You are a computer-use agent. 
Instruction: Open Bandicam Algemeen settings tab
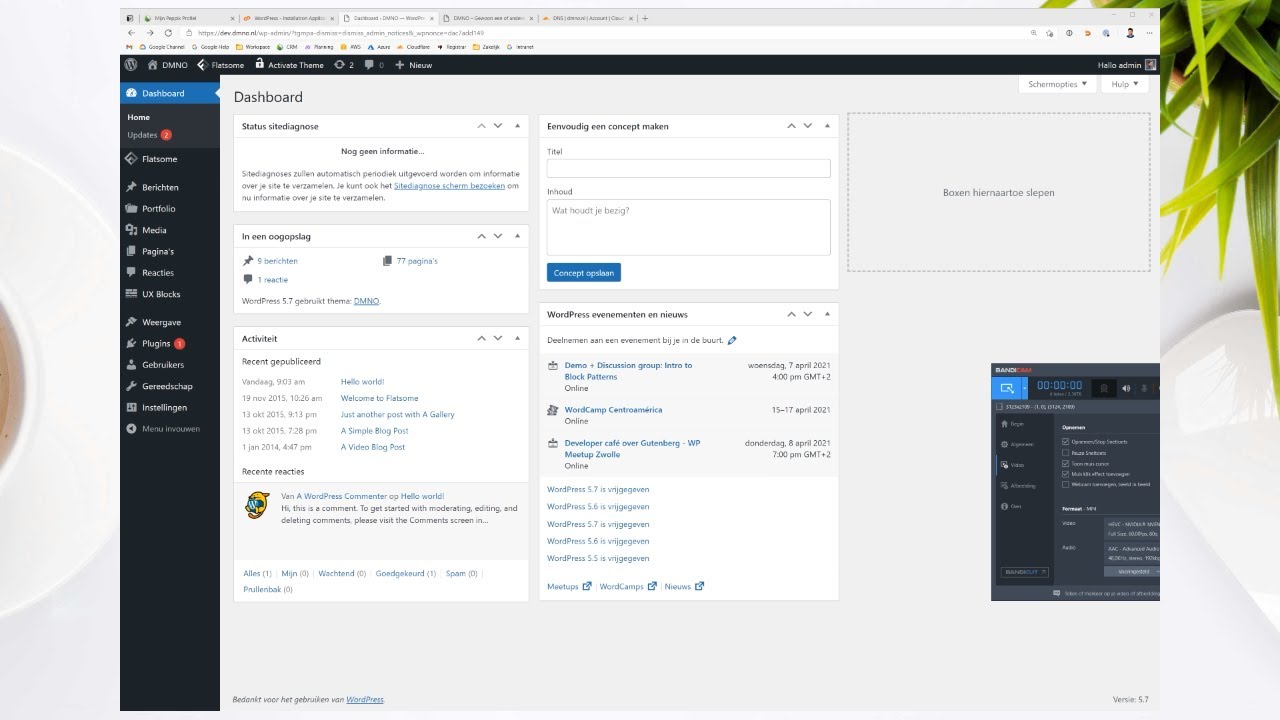1018,444
